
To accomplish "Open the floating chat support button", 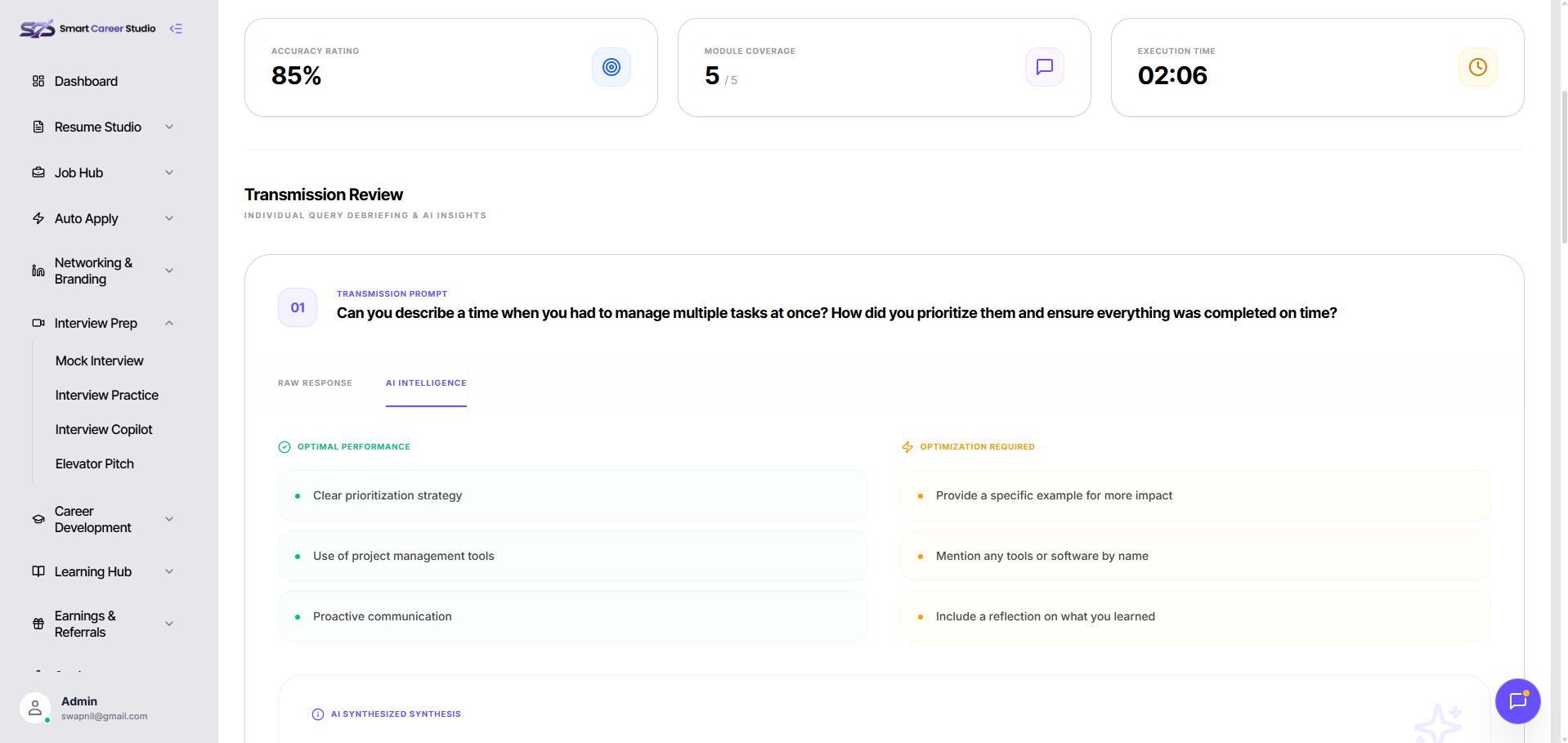I will point(1518,701).
